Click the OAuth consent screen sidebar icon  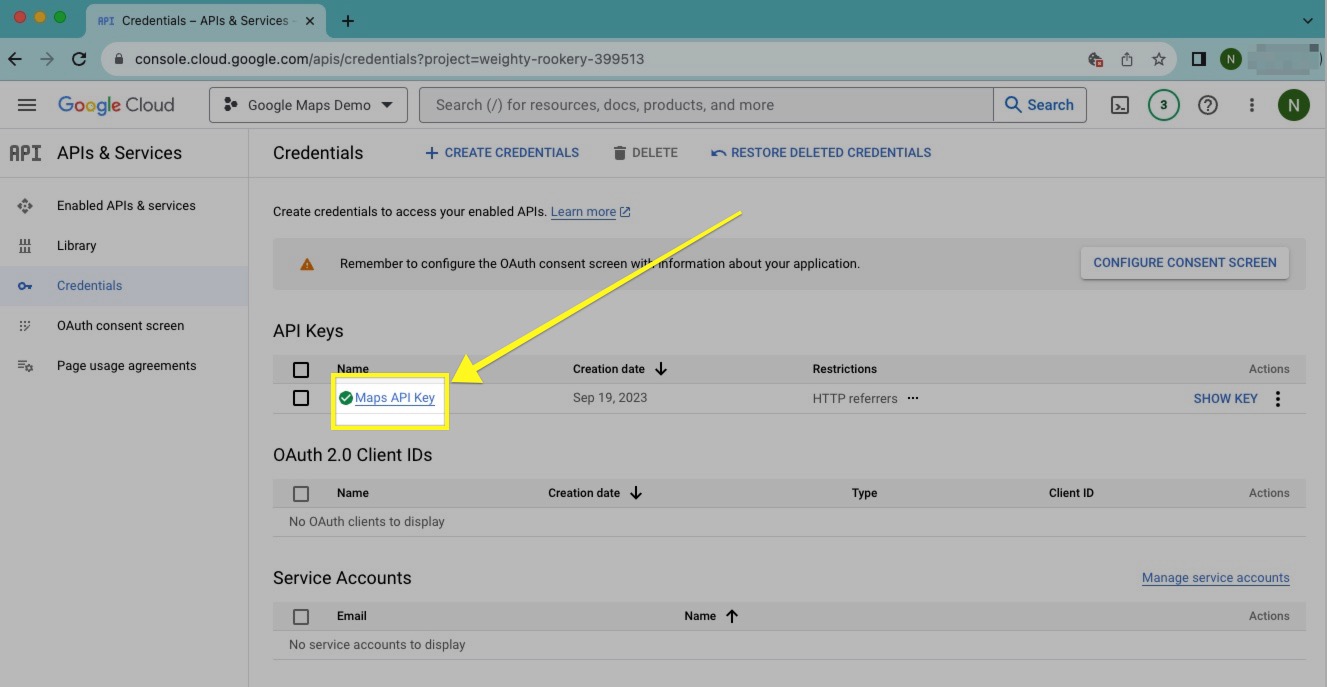25,326
